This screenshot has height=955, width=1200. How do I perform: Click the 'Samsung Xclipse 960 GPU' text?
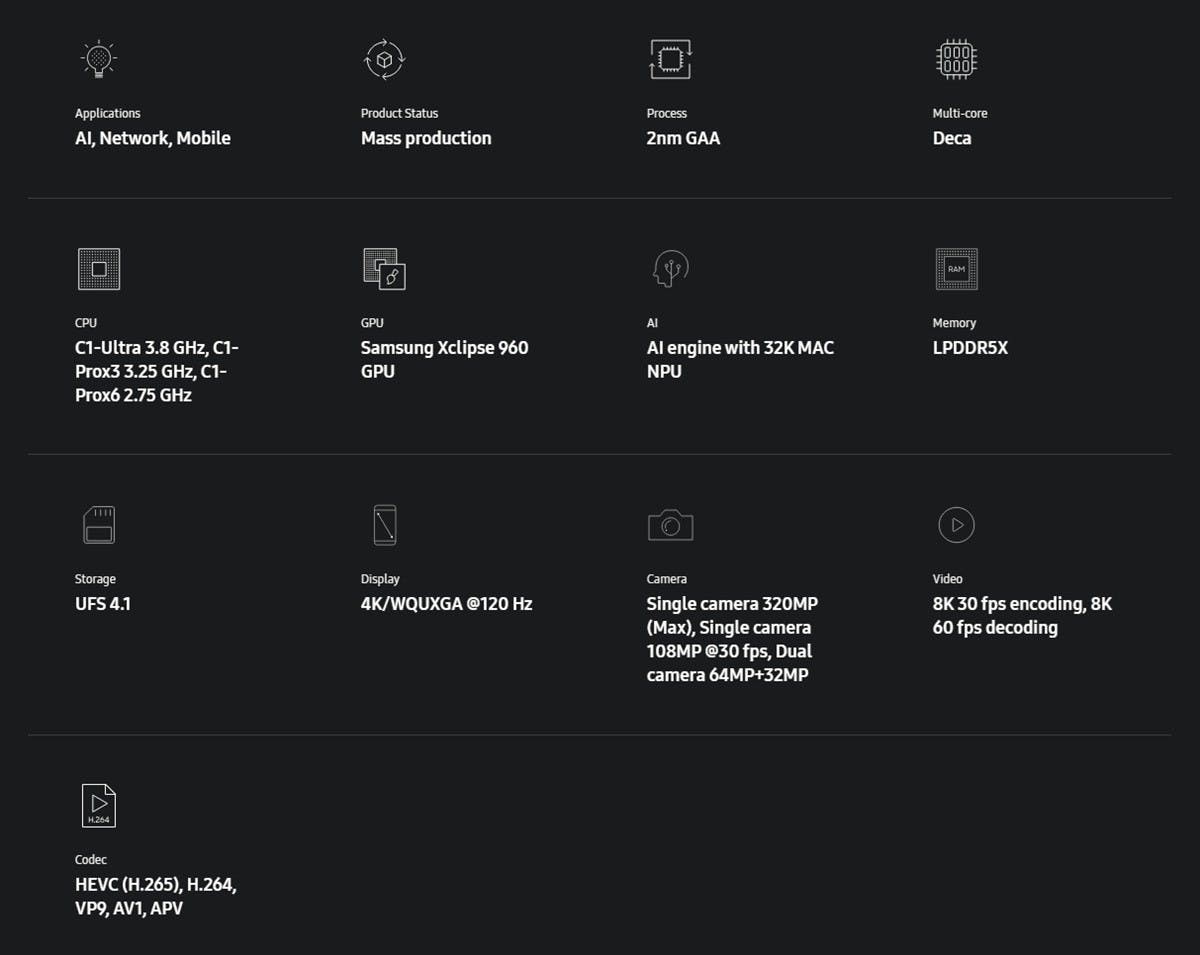[444, 359]
